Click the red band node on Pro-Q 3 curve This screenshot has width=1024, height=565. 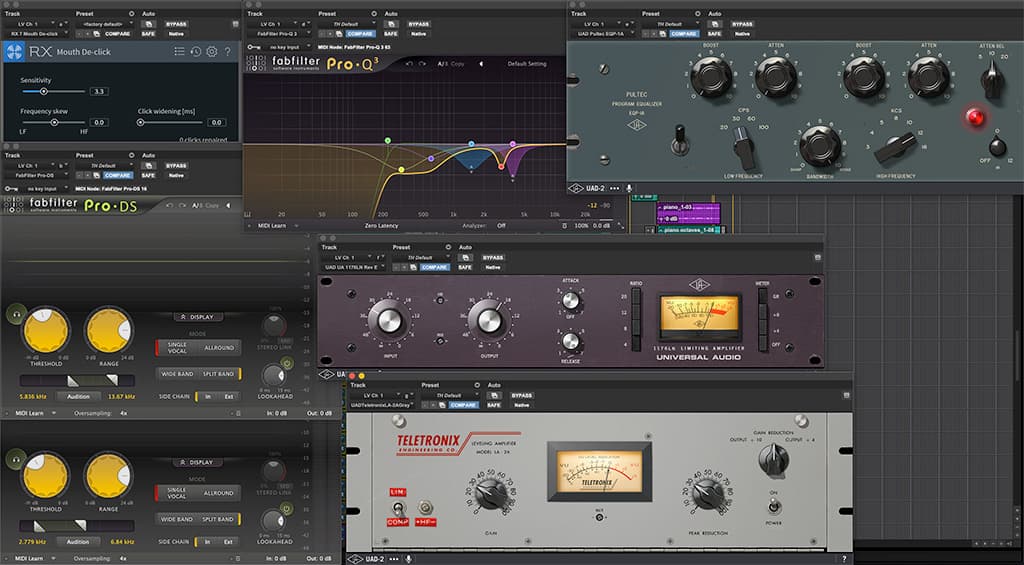pyautogui.click(x=502, y=167)
